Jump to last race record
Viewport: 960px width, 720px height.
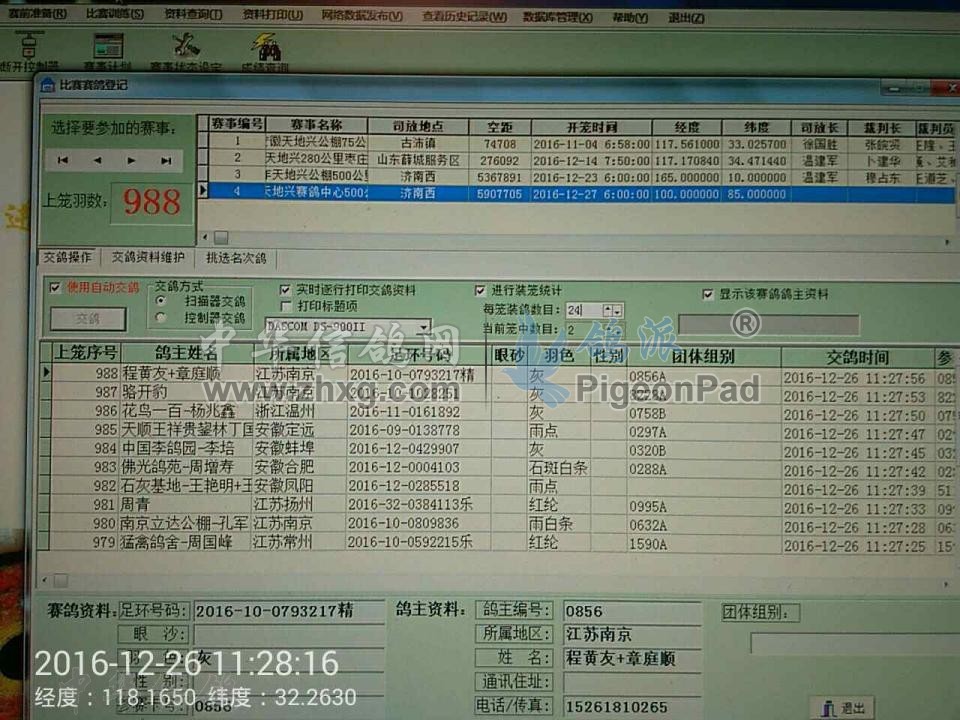coord(166,160)
